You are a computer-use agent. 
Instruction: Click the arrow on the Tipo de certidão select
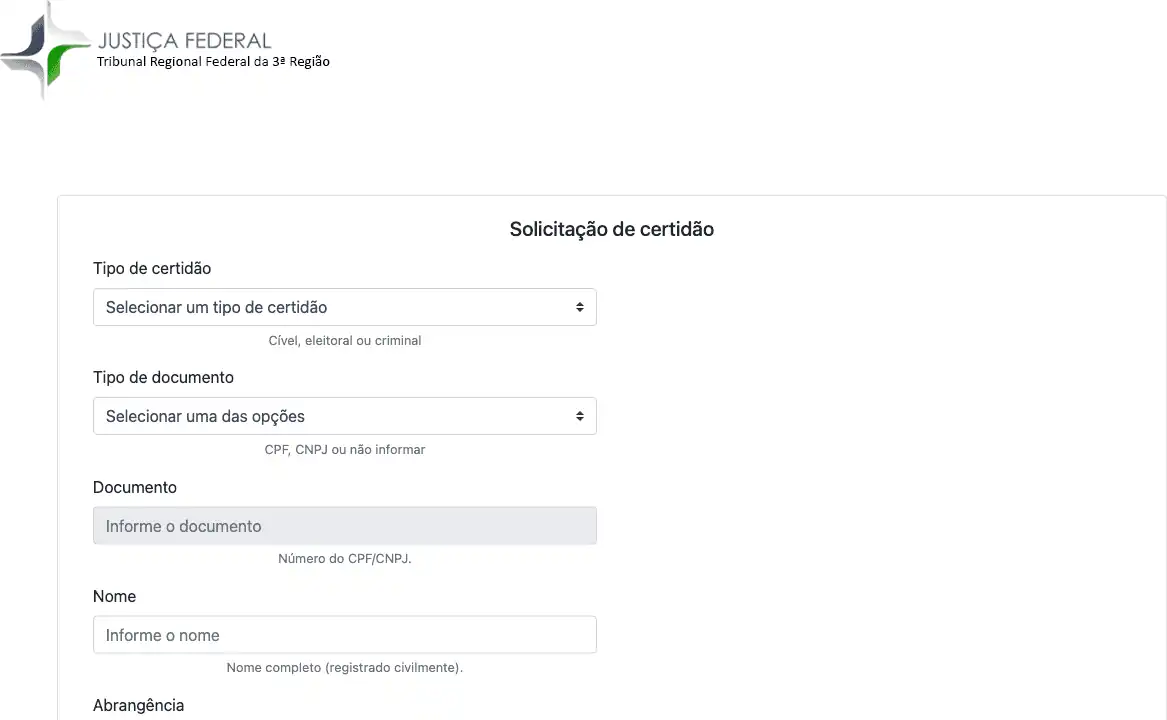579,308
